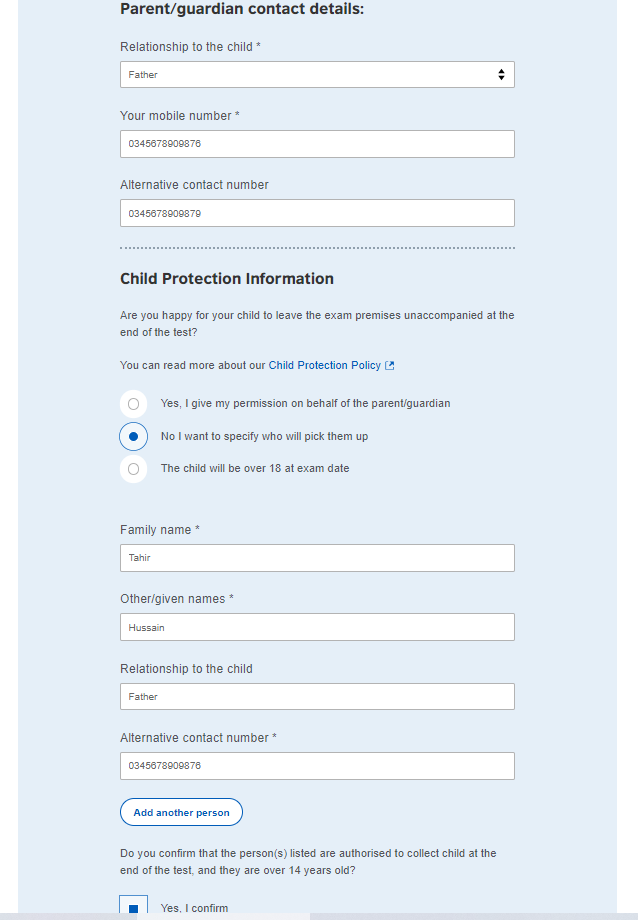Click the 'Your mobile number *' label
Viewport: 638px width, 920px height.
179,116
